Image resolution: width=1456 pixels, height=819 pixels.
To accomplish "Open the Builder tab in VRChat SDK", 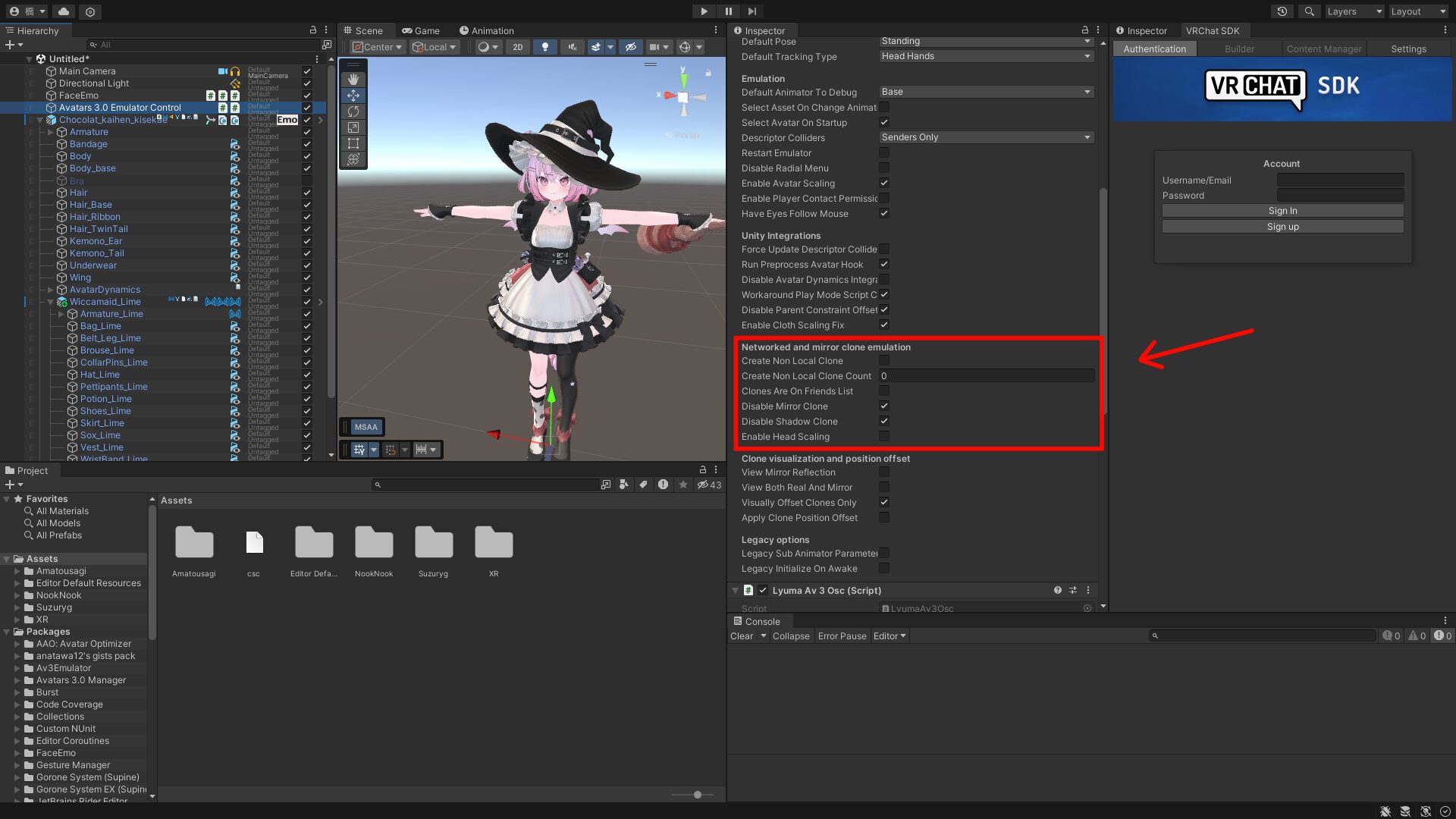I will tap(1239, 49).
